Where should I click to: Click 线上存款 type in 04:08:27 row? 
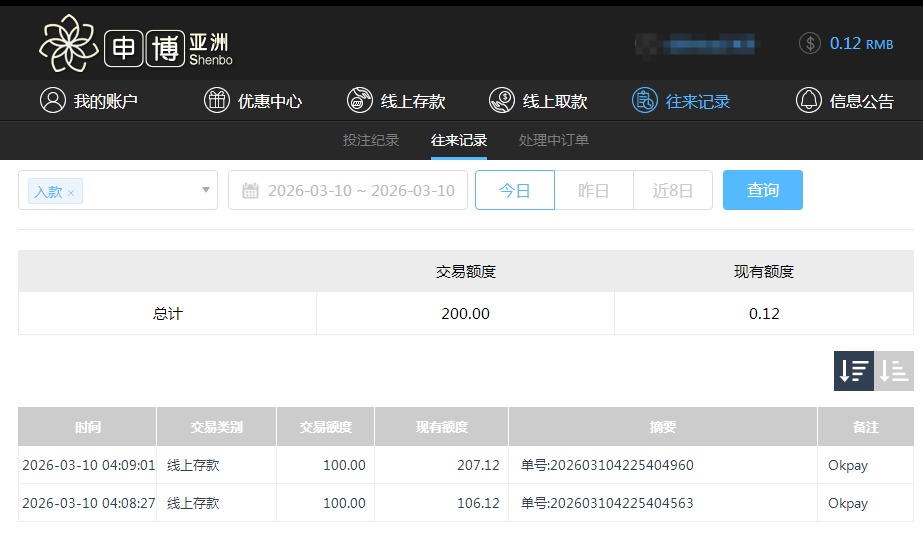193,503
